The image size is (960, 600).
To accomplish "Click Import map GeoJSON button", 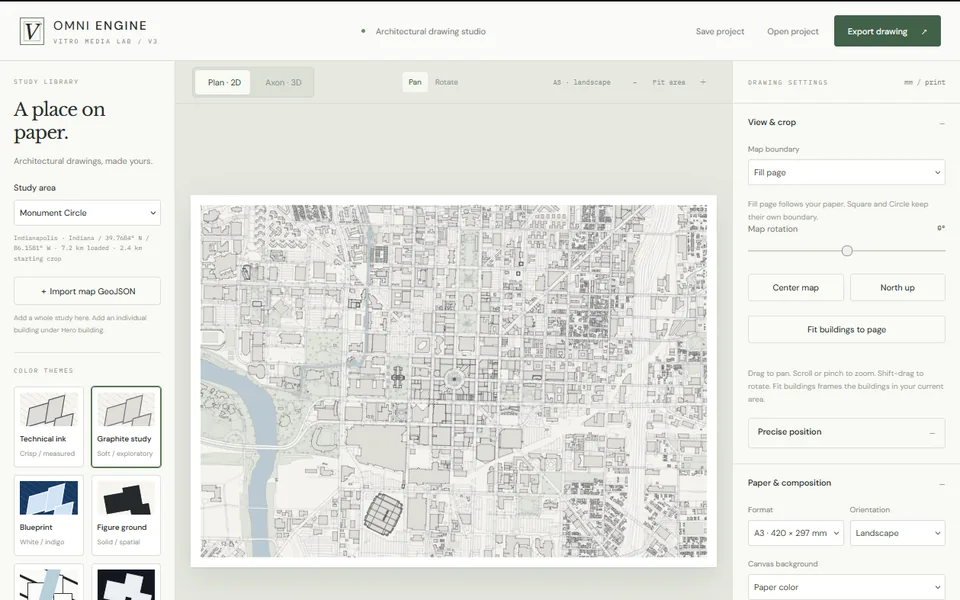I will pyautogui.click(x=87, y=291).
